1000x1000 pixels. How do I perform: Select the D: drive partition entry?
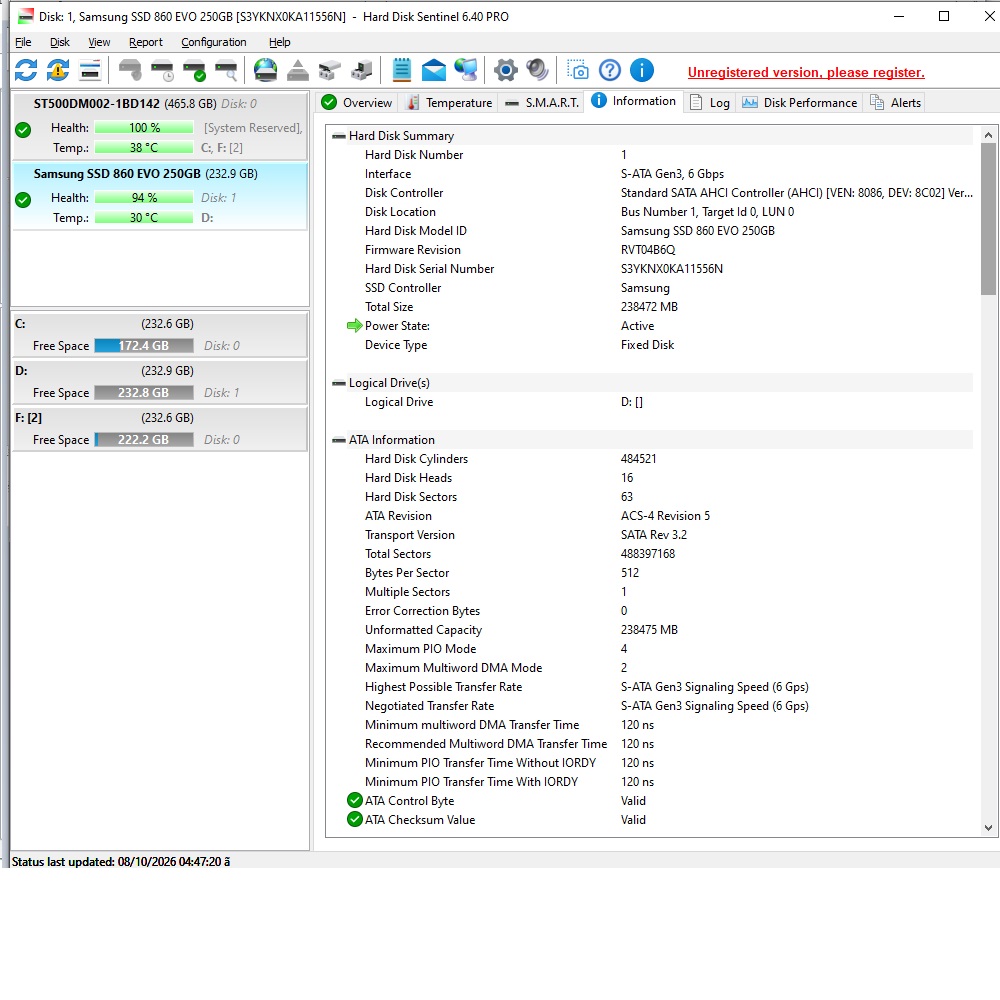click(159, 382)
